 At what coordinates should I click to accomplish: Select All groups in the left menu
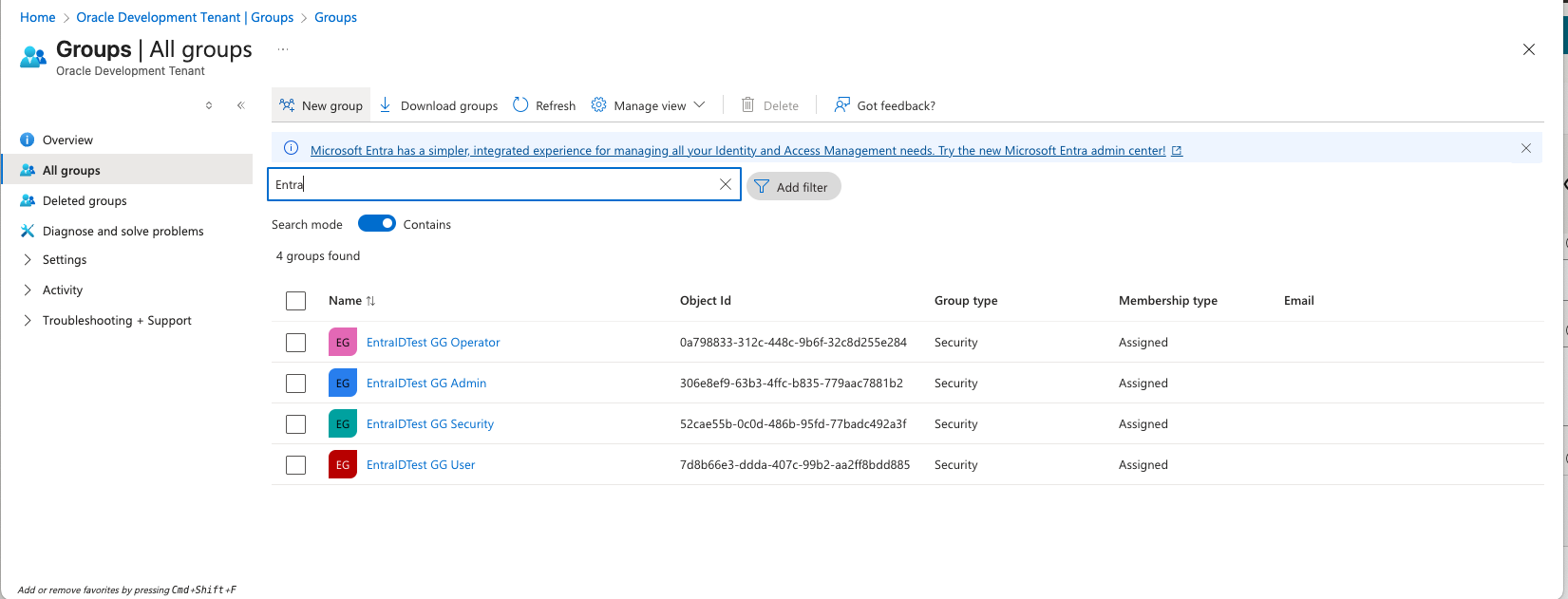[127, 170]
